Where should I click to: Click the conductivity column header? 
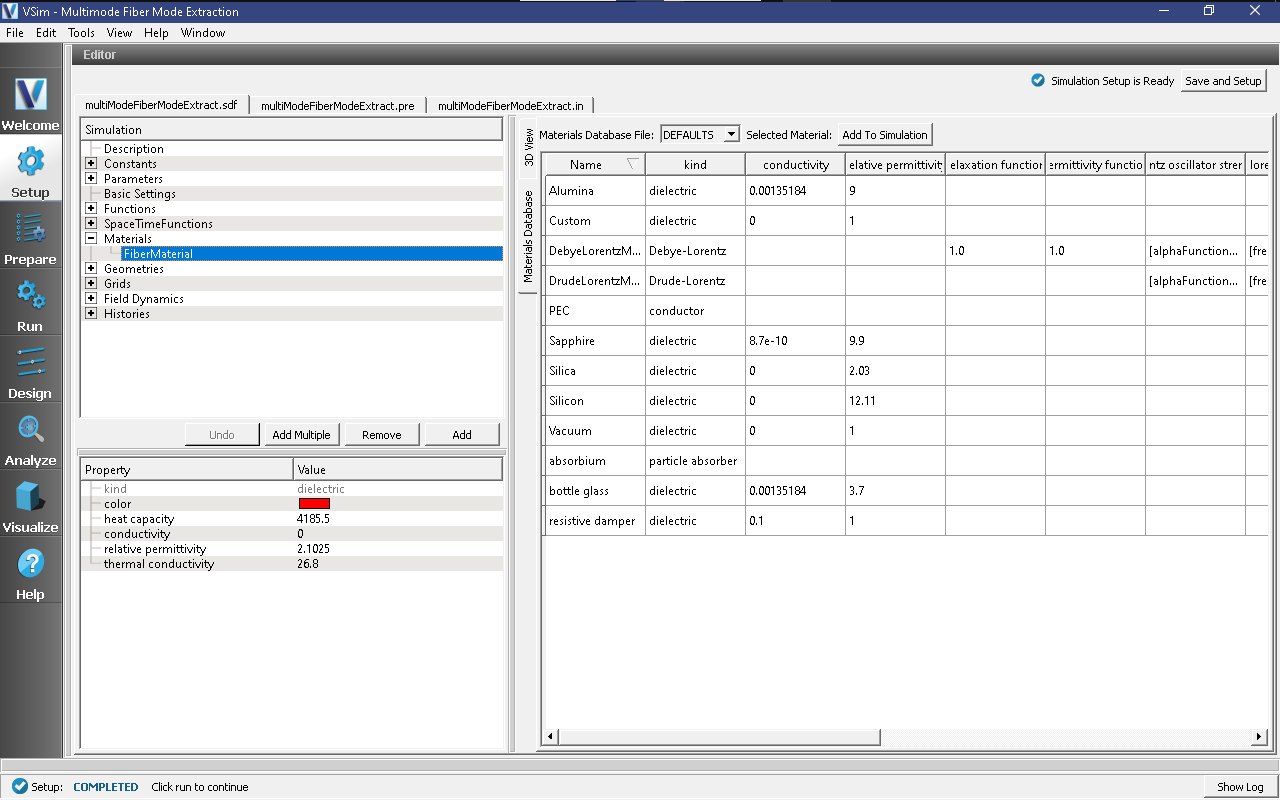(795, 164)
